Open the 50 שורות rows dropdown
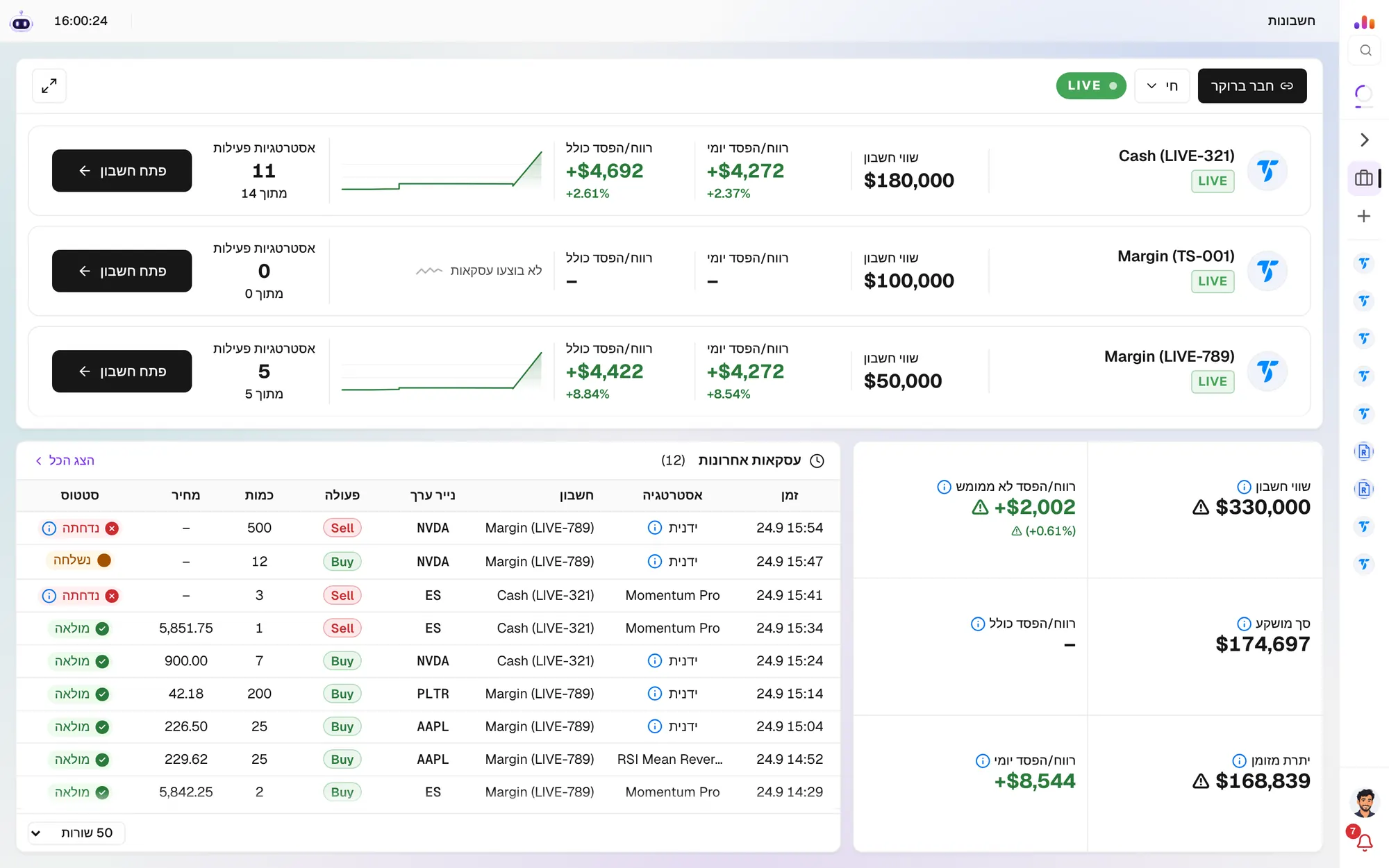The image size is (1389, 868). (x=76, y=833)
